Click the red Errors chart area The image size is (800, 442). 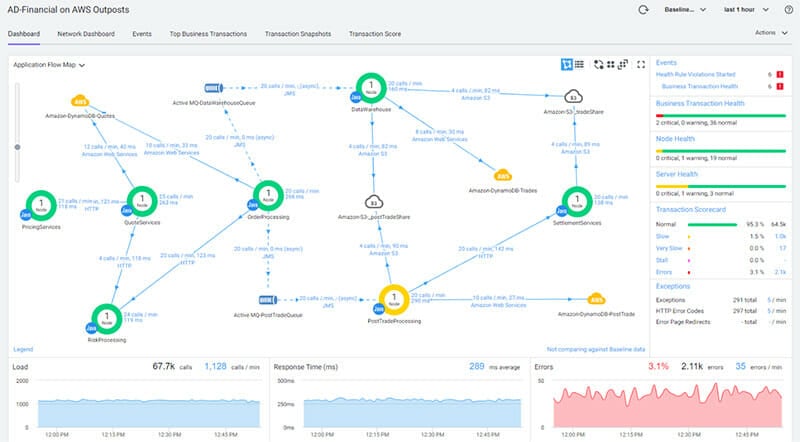click(x=667, y=406)
